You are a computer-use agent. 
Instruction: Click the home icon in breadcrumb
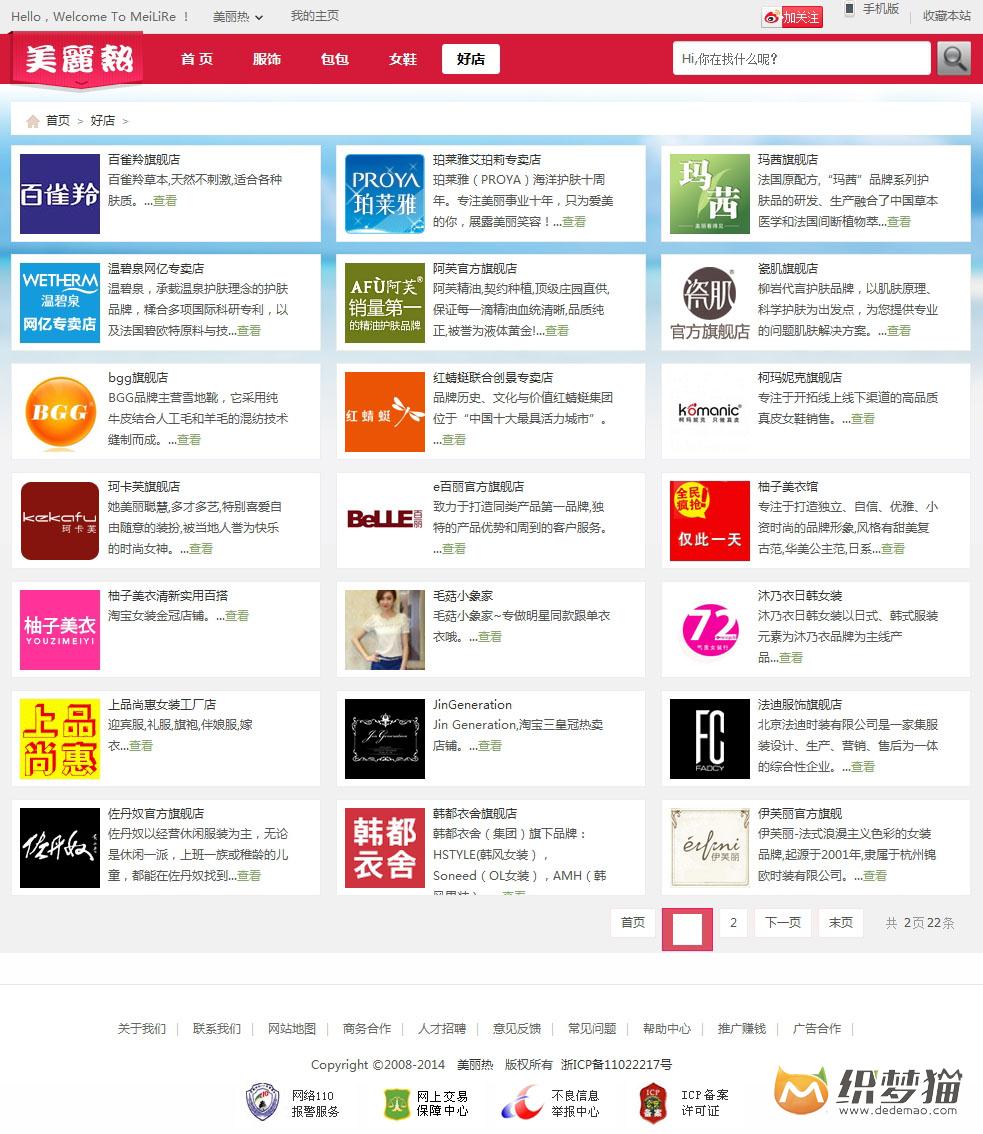33,121
